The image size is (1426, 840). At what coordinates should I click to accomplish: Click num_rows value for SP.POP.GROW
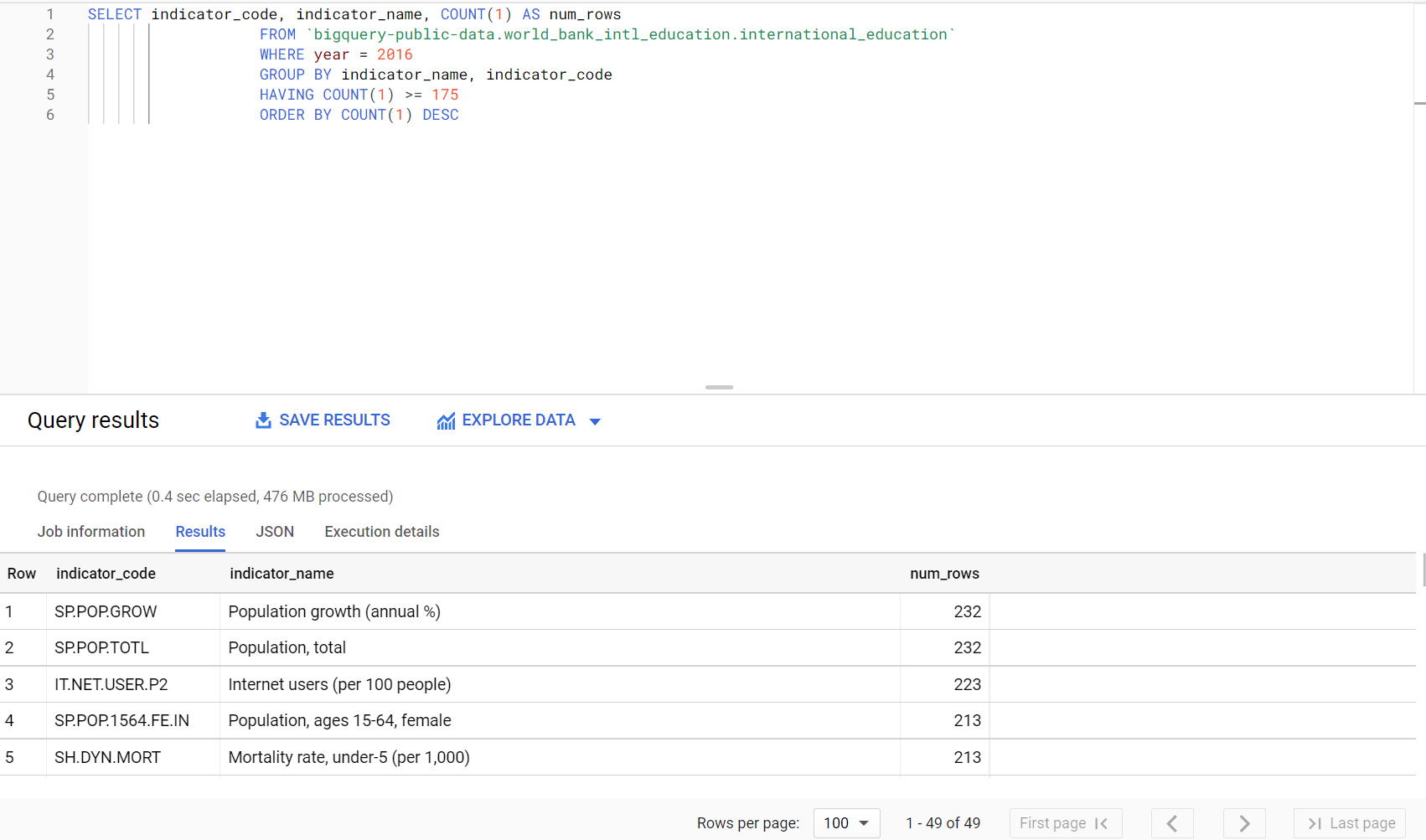[x=967, y=611]
